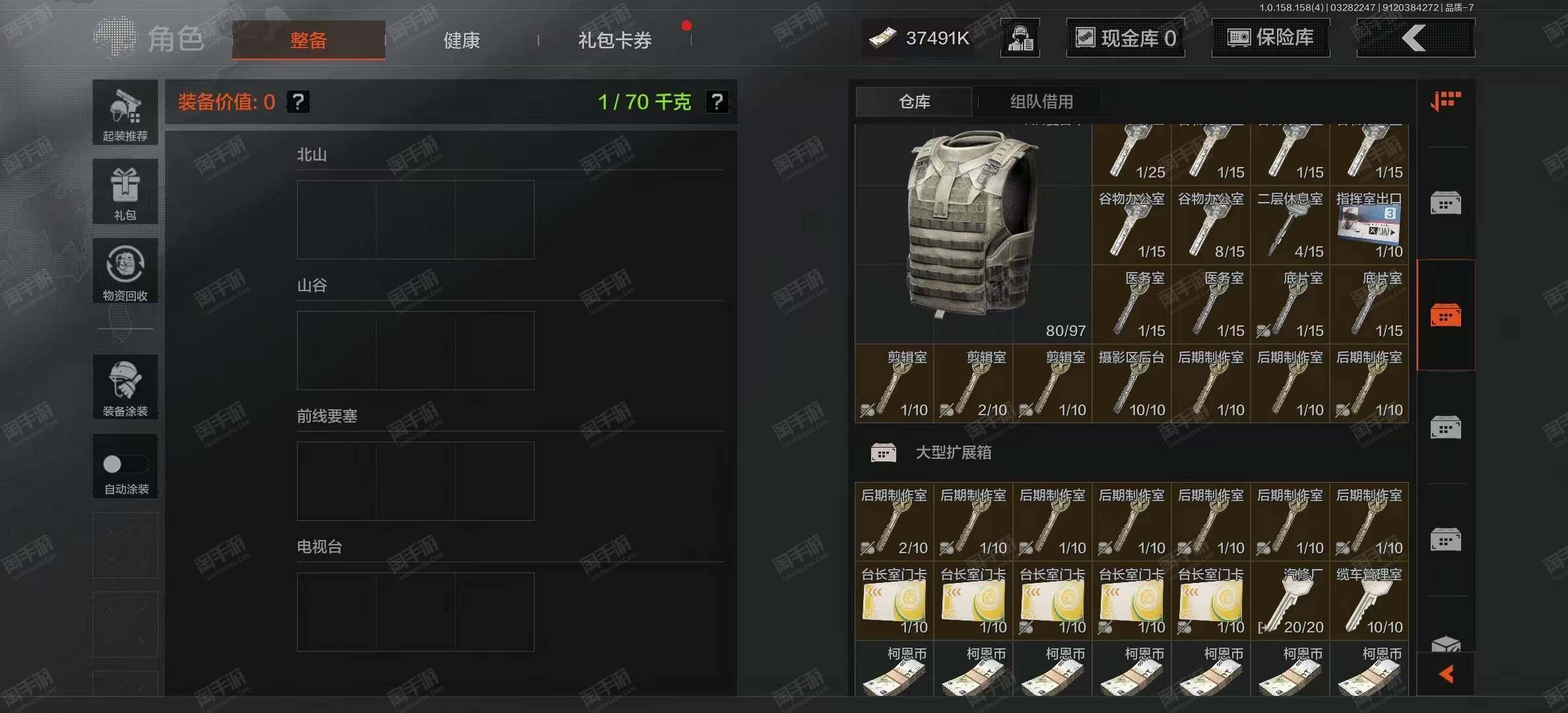1568x713 pixels.
Task: Select the highlighted orange storage box icon
Action: point(1445,315)
